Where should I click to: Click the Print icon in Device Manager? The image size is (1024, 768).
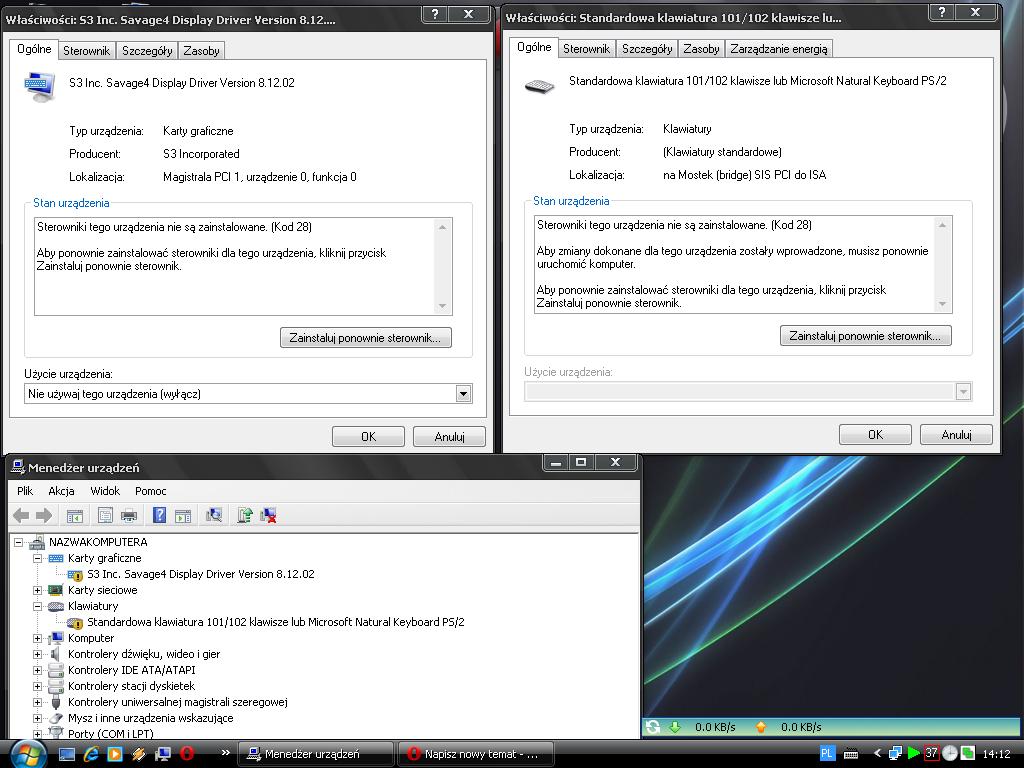pyautogui.click(x=129, y=516)
